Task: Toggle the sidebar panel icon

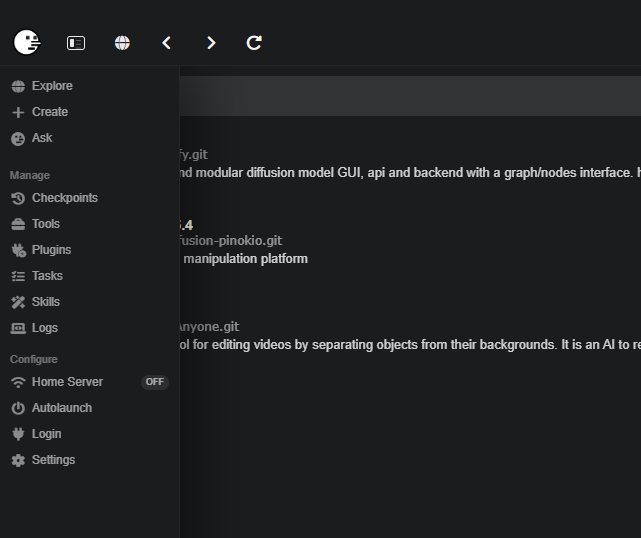Action: (76, 43)
